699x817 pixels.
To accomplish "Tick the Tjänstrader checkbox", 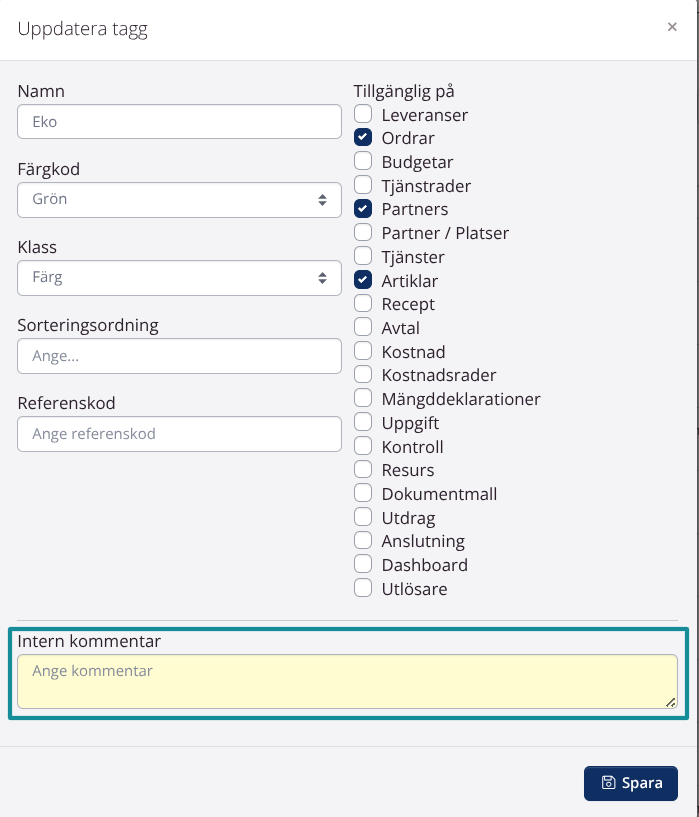I will point(363,186).
